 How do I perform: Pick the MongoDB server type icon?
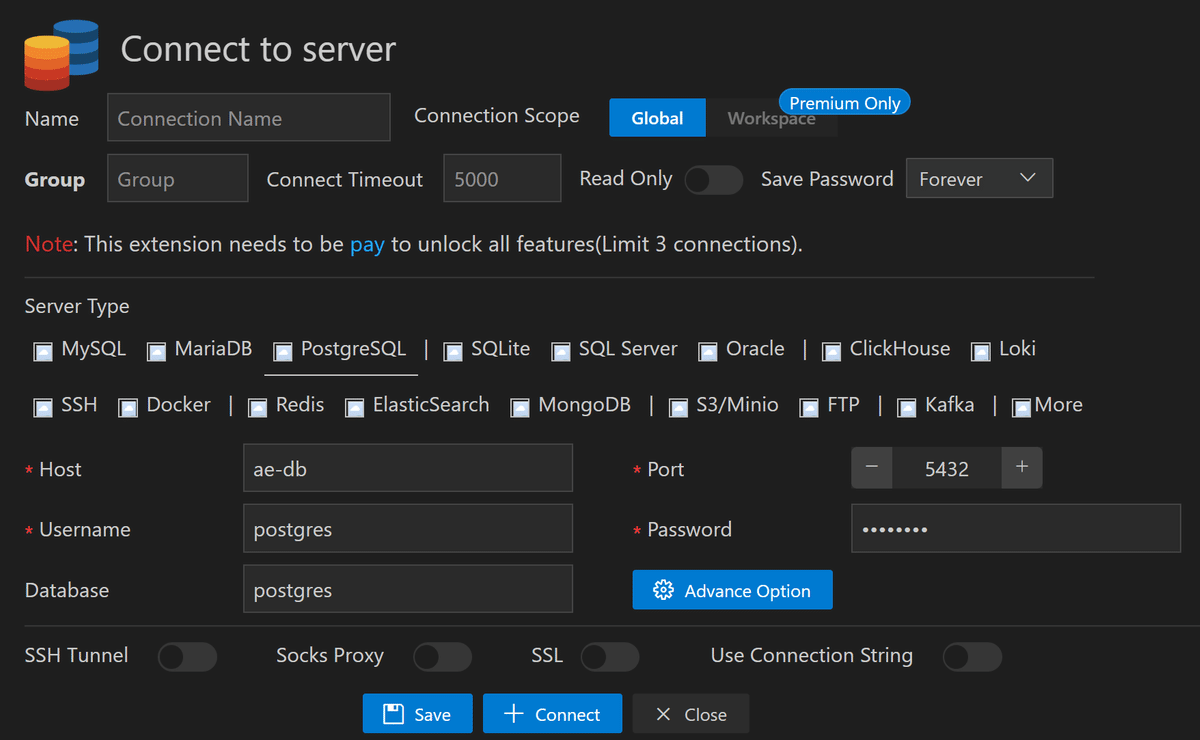520,406
